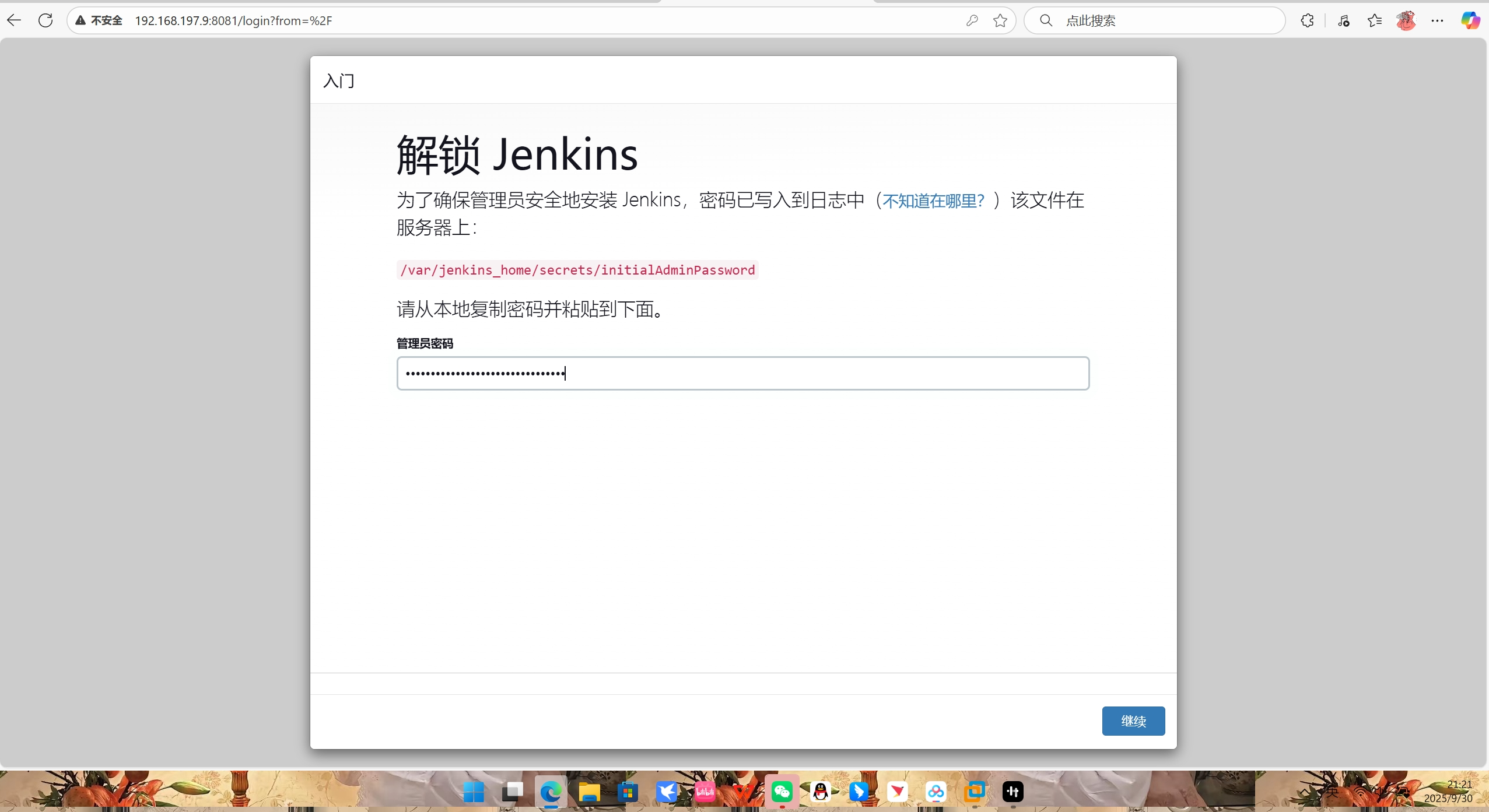Open the favorites list icon

[x=1375, y=20]
